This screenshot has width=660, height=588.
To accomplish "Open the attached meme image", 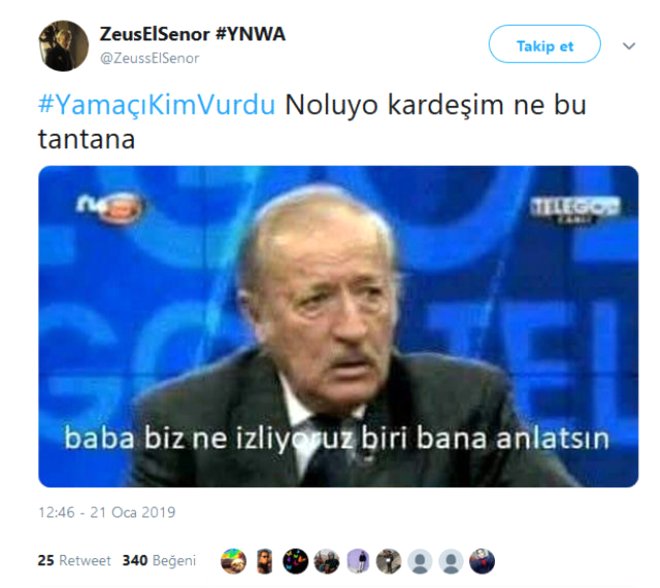I will 338,327.
